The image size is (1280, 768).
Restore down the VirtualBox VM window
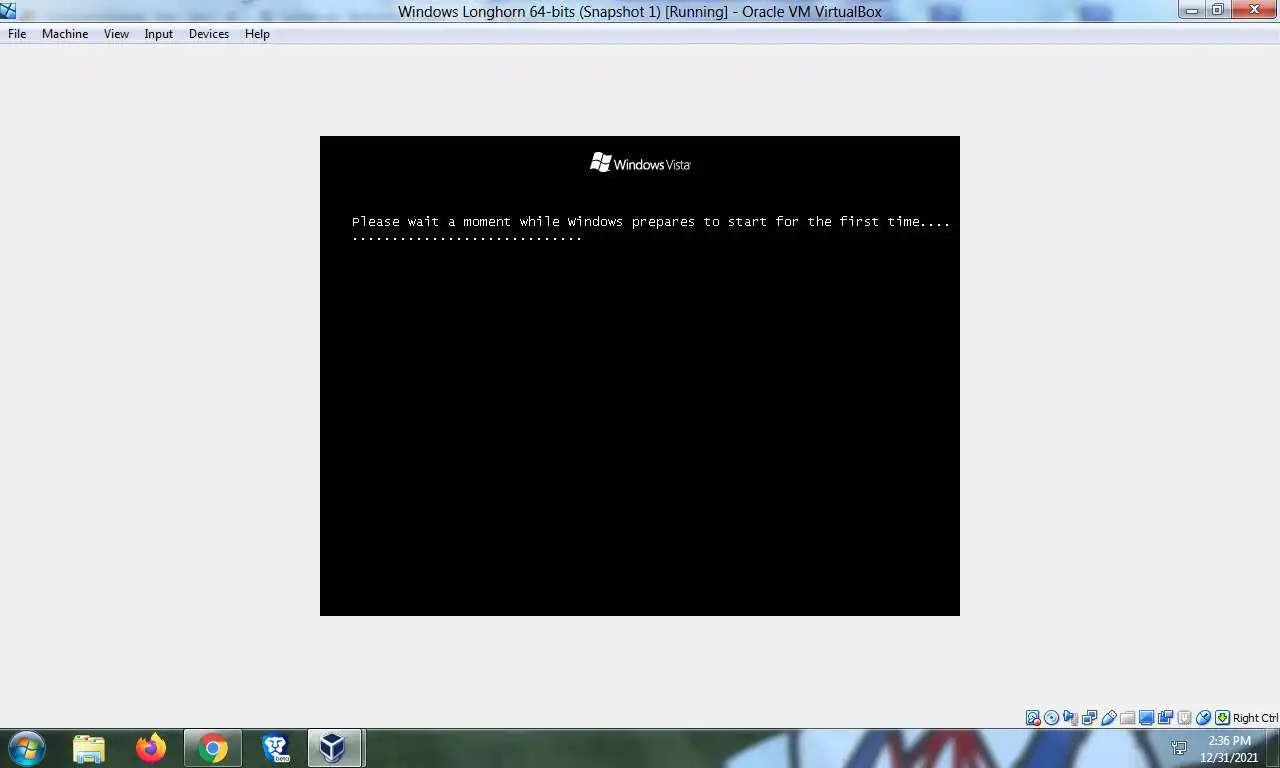tap(1218, 10)
